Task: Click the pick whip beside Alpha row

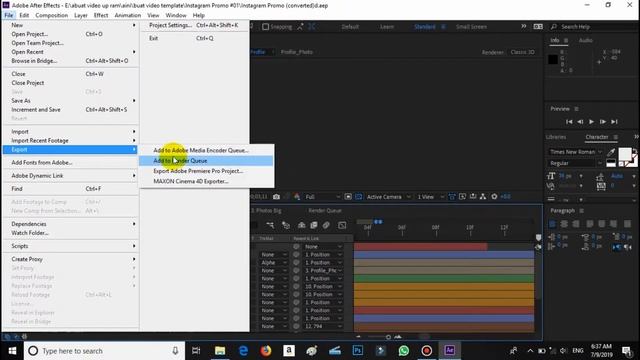Action: click(296, 262)
